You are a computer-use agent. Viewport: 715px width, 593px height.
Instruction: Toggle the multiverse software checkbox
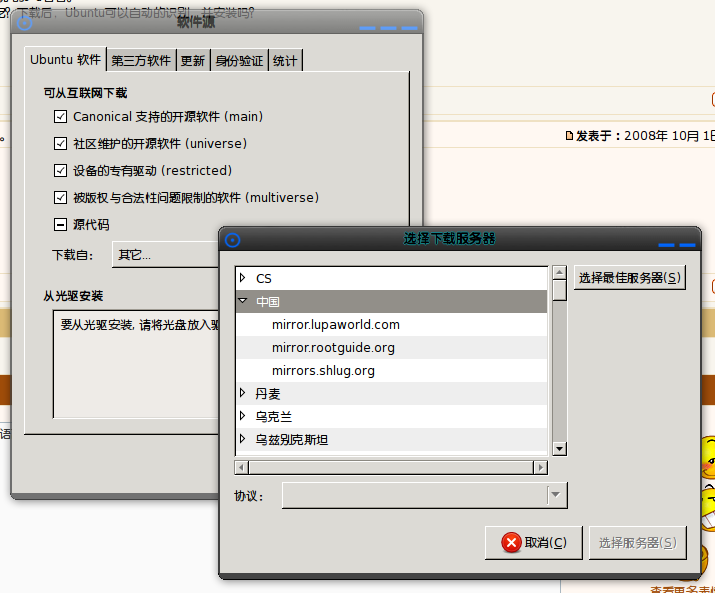coord(60,198)
